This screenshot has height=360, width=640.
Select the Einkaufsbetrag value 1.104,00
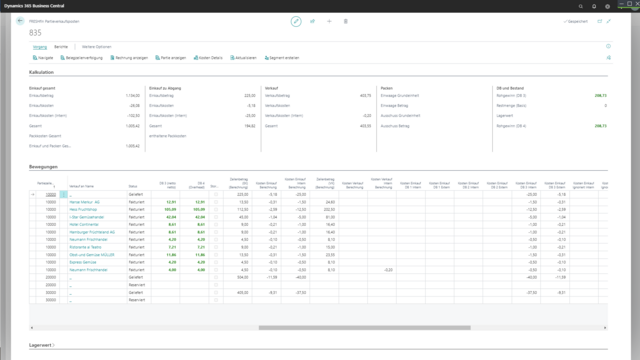(x=133, y=96)
